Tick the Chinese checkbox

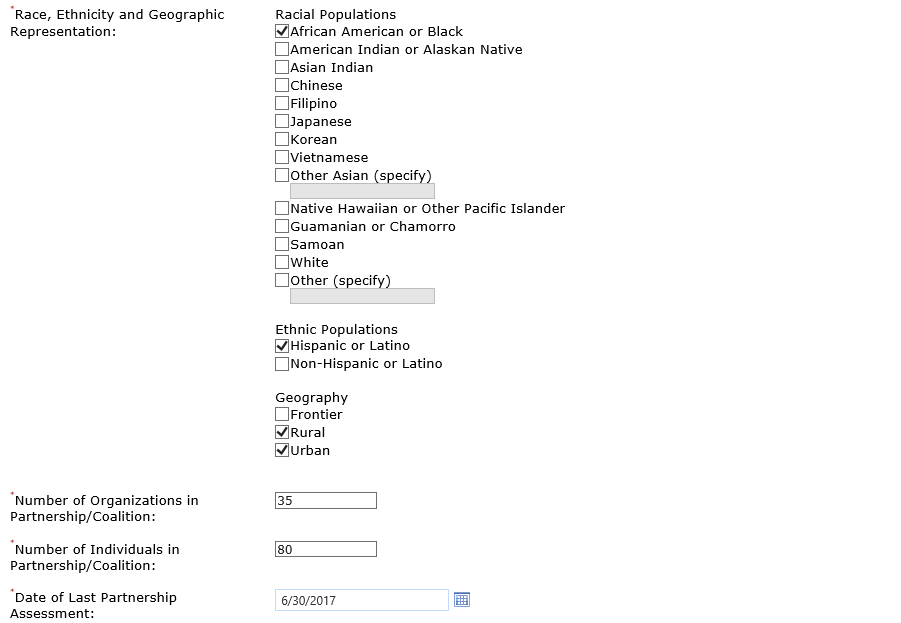282,86
